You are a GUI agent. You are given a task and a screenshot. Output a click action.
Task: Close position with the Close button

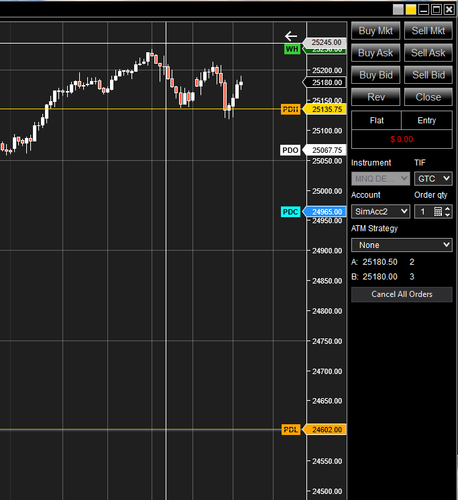(428, 97)
